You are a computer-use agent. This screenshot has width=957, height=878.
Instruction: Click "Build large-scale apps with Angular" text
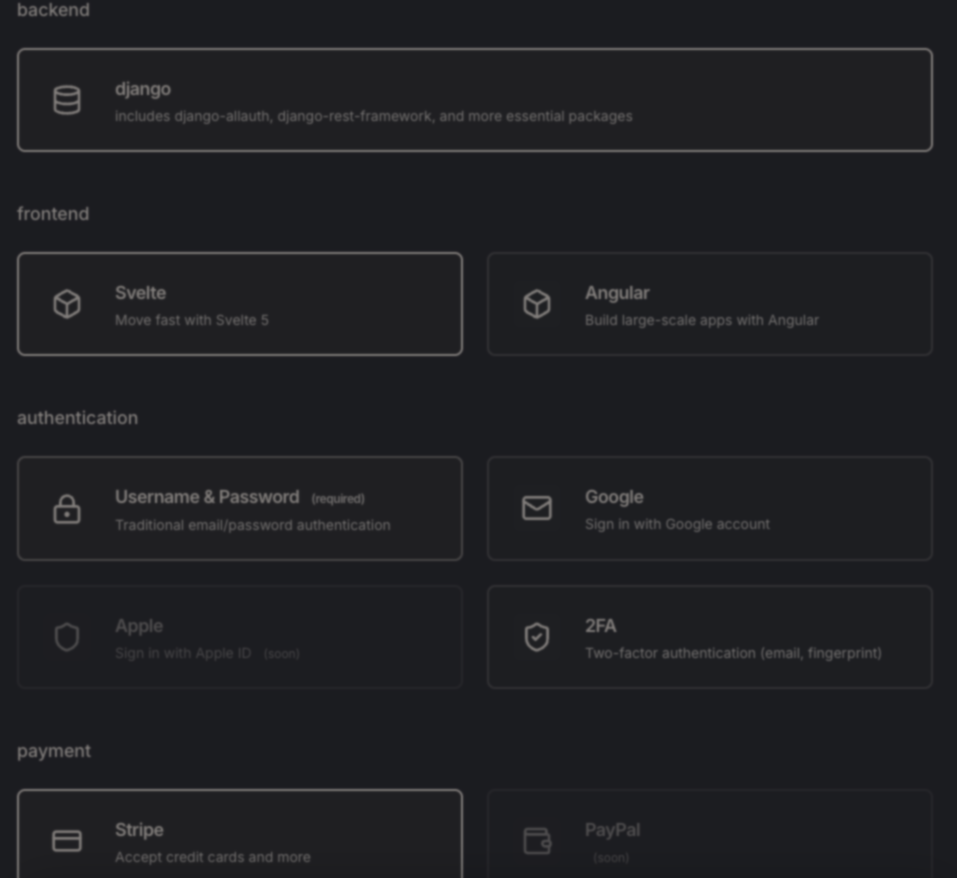click(702, 320)
